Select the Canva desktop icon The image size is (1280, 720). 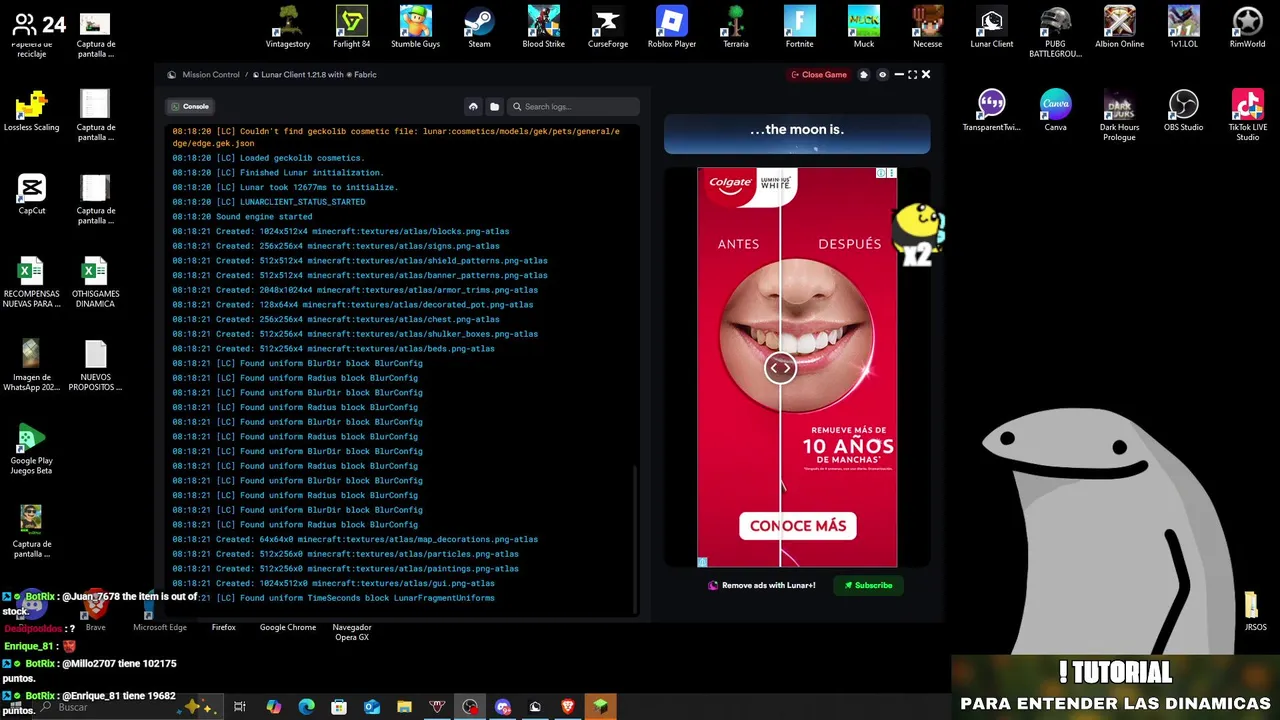pyautogui.click(x=1056, y=110)
